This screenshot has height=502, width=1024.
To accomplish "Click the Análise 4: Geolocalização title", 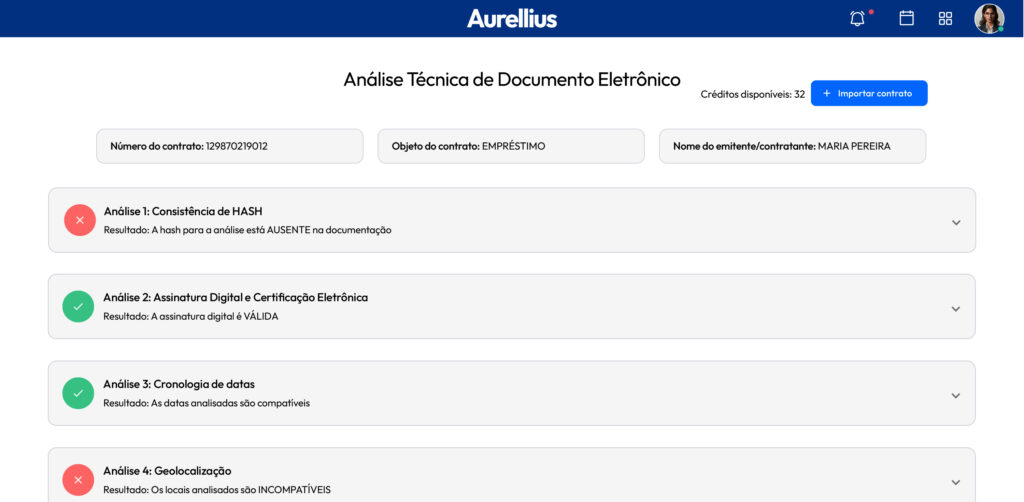I will (x=167, y=471).
